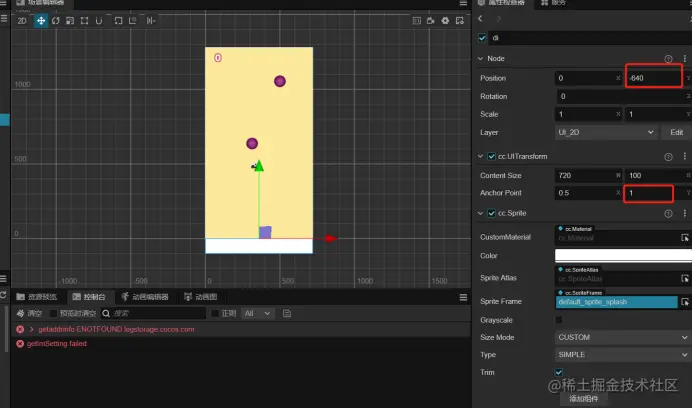Toggle the Grayscale checkbox
The width and height of the screenshot is (693, 408).
(559, 320)
